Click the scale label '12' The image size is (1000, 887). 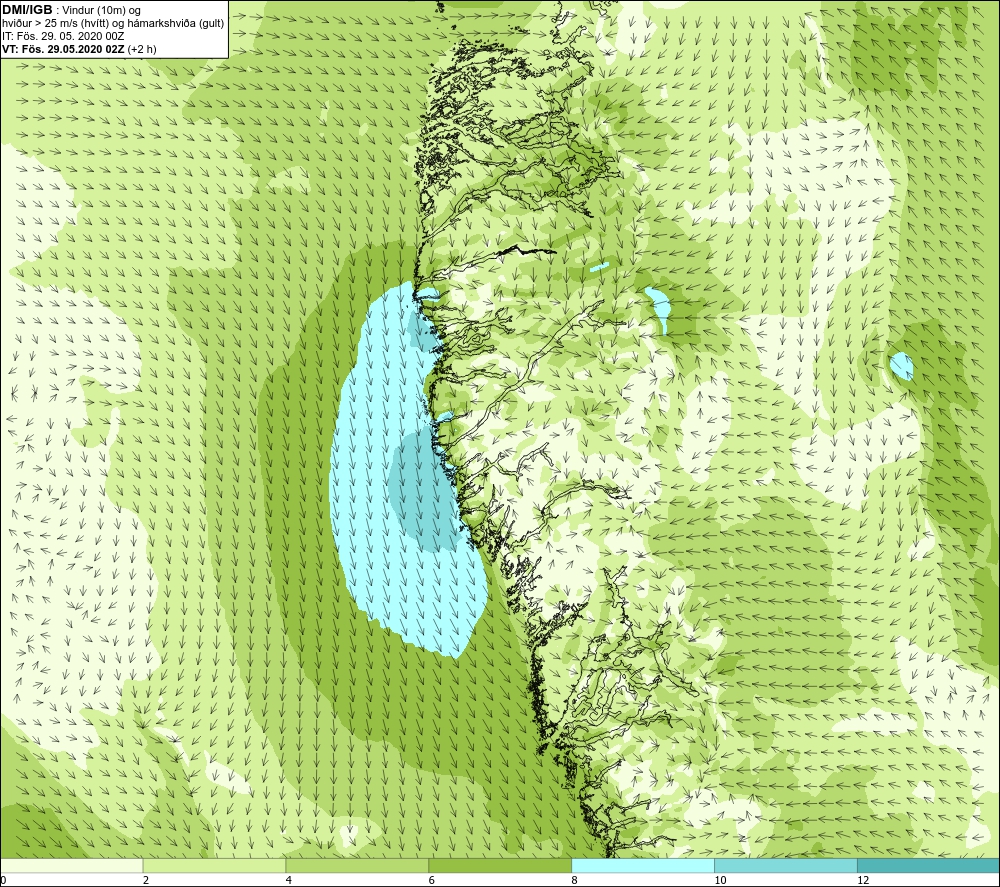coord(863,880)
